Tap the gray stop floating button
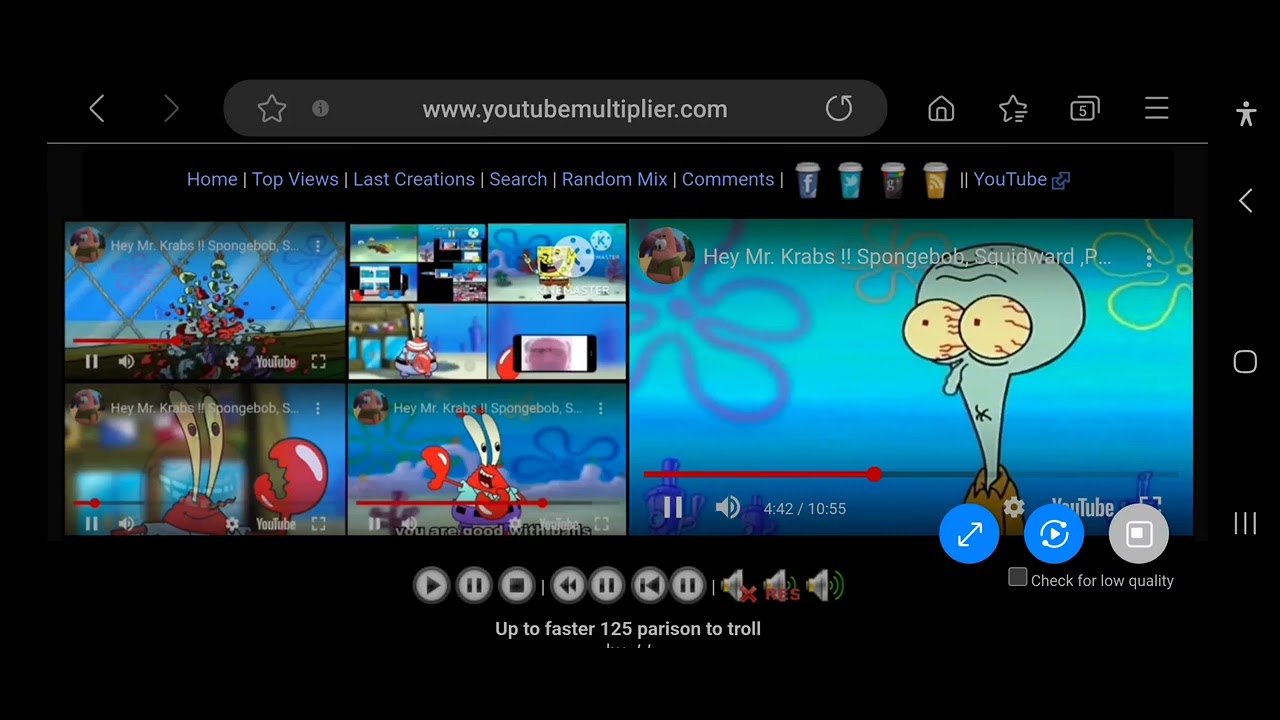1280x720 pixels. 1139,534
